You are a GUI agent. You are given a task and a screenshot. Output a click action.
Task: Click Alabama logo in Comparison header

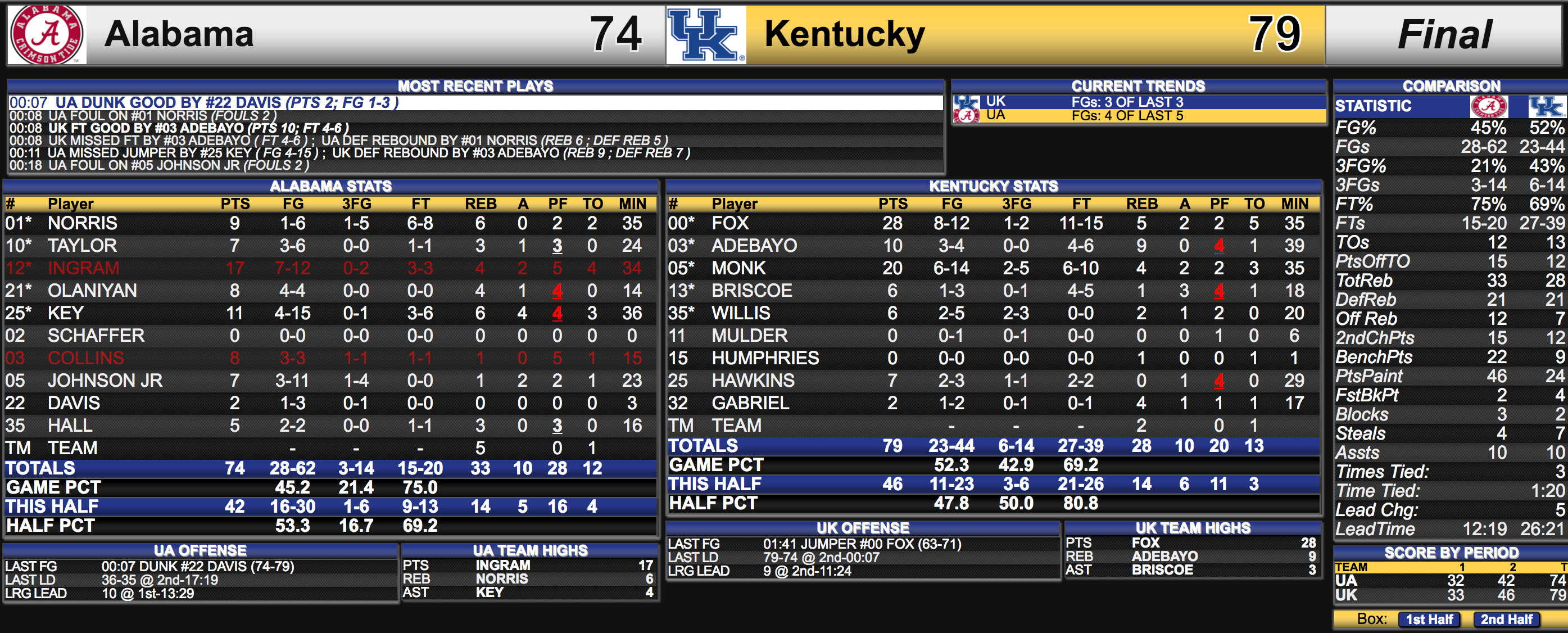click(x=1489, y=106)
